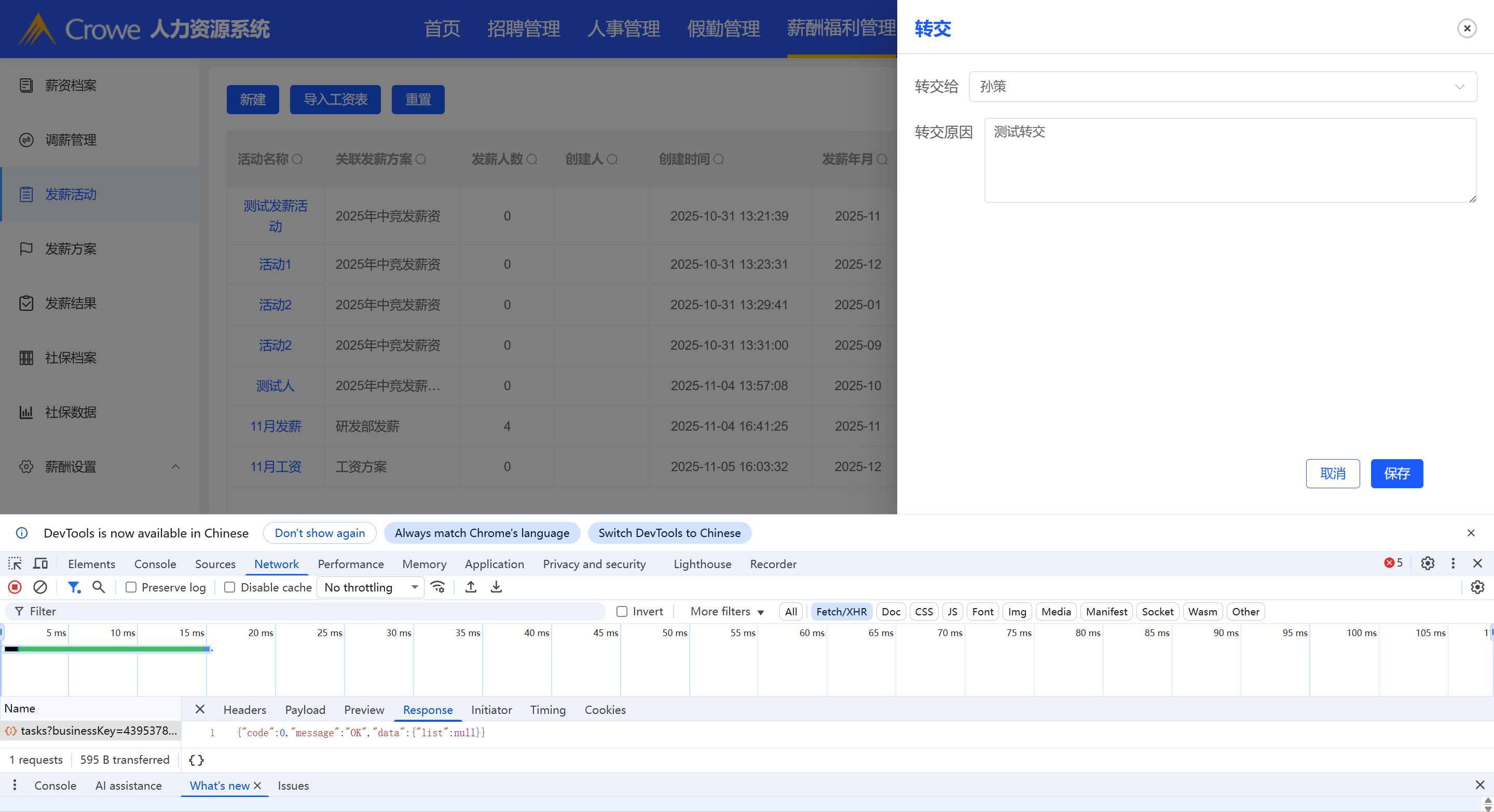Viewport: 1494px width, 812px height.
Task: Click the Switch DevTools to Chinese button
Action: tap(669, 533)
